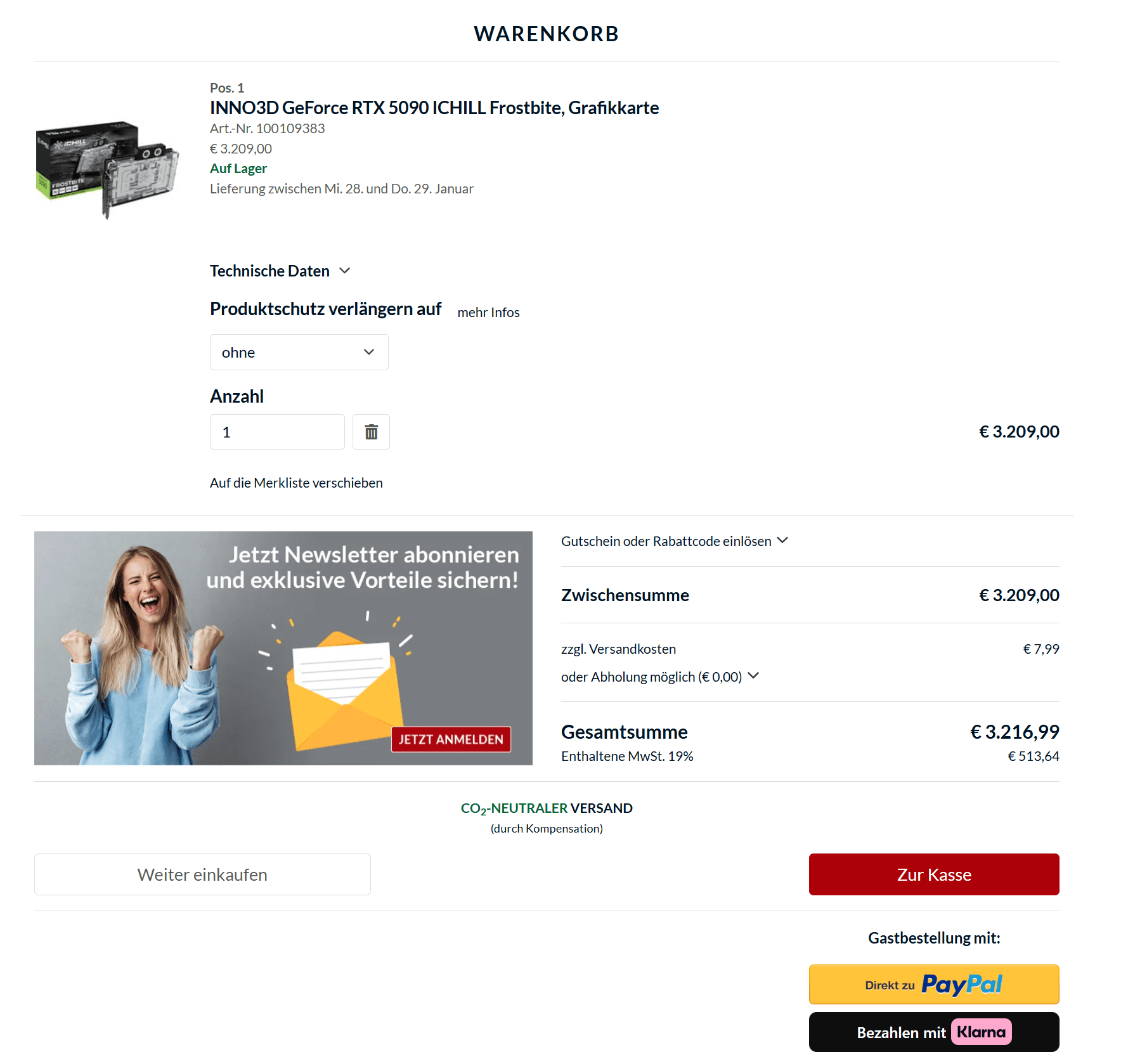Click the Anzahl quantity input field
Screen dimensions: 1128x1064
pos(277,432)
